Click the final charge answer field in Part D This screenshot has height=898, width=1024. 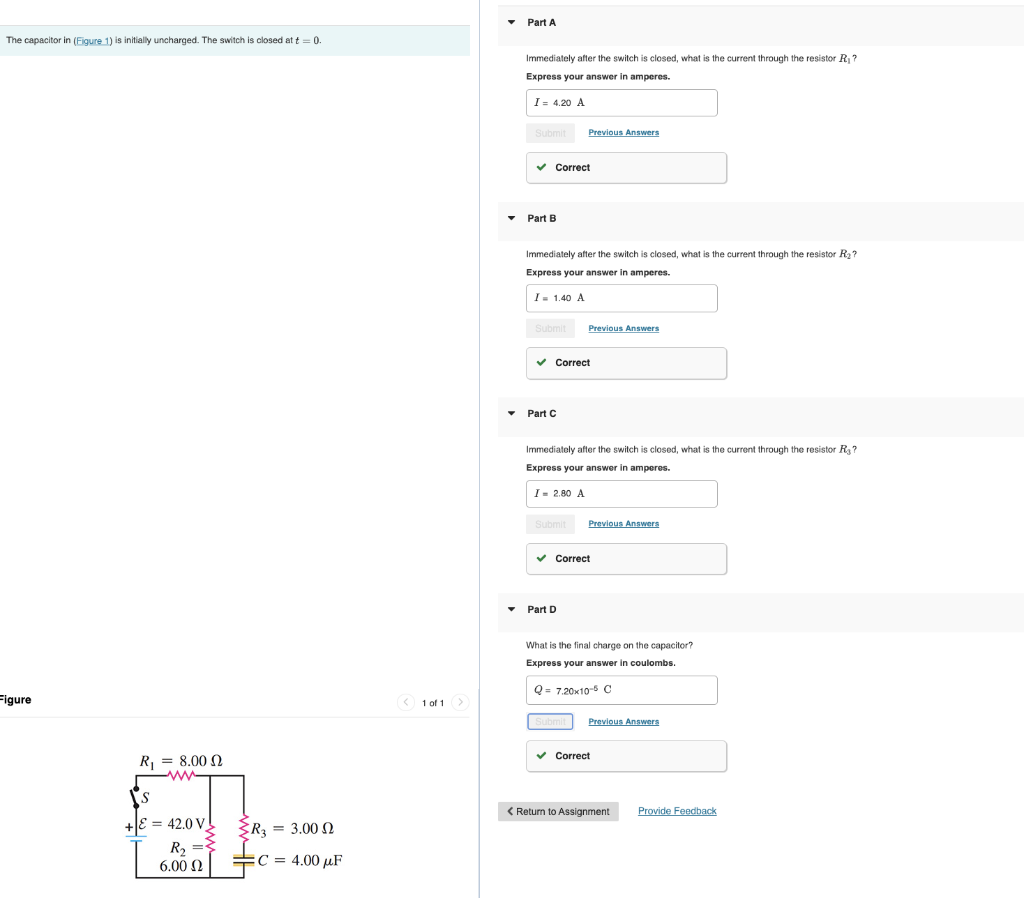tap(621, 690)
